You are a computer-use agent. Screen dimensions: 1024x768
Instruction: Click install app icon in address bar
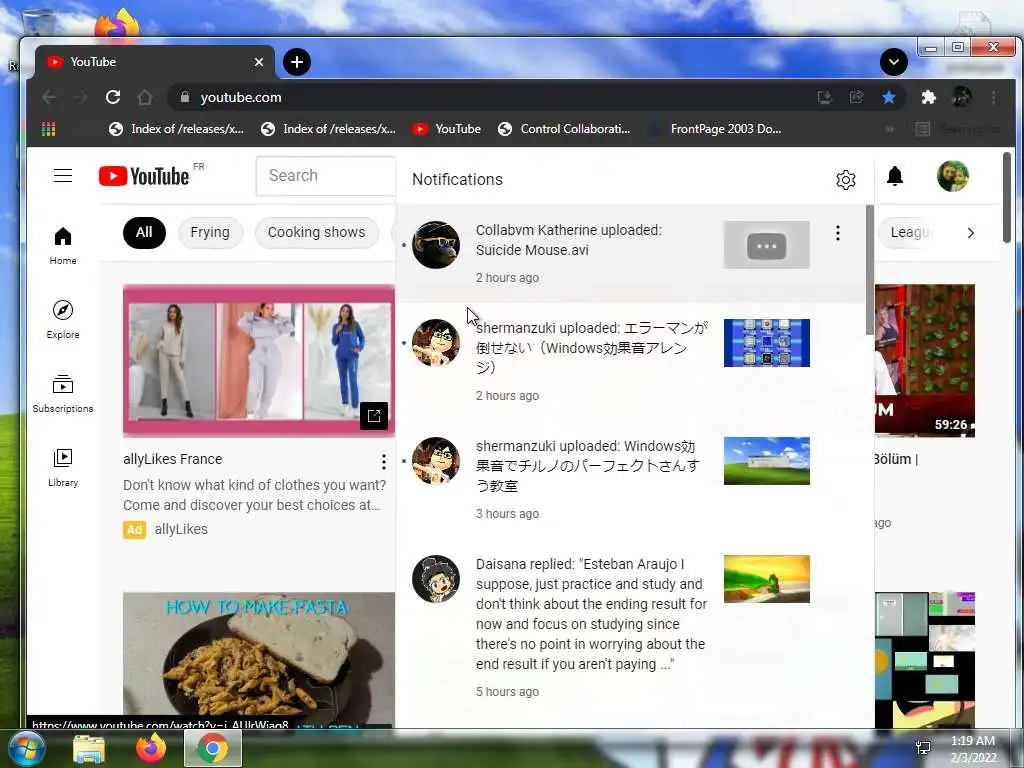click(x=825, y=97)
